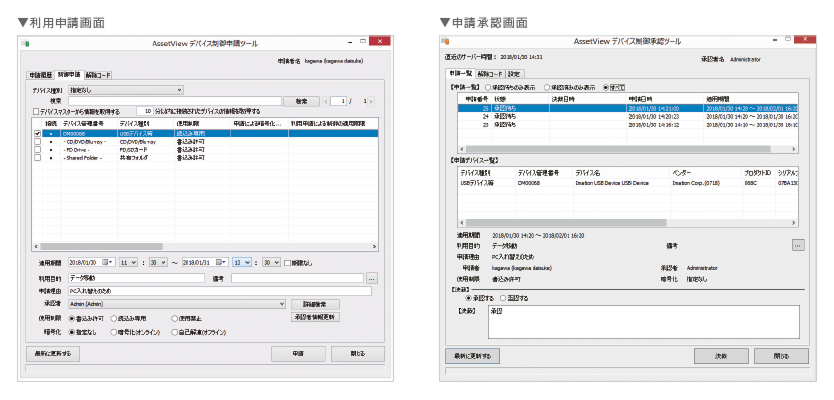Click the page number field showing 1
Screen dimensions: 834x400
pos(338,101)
